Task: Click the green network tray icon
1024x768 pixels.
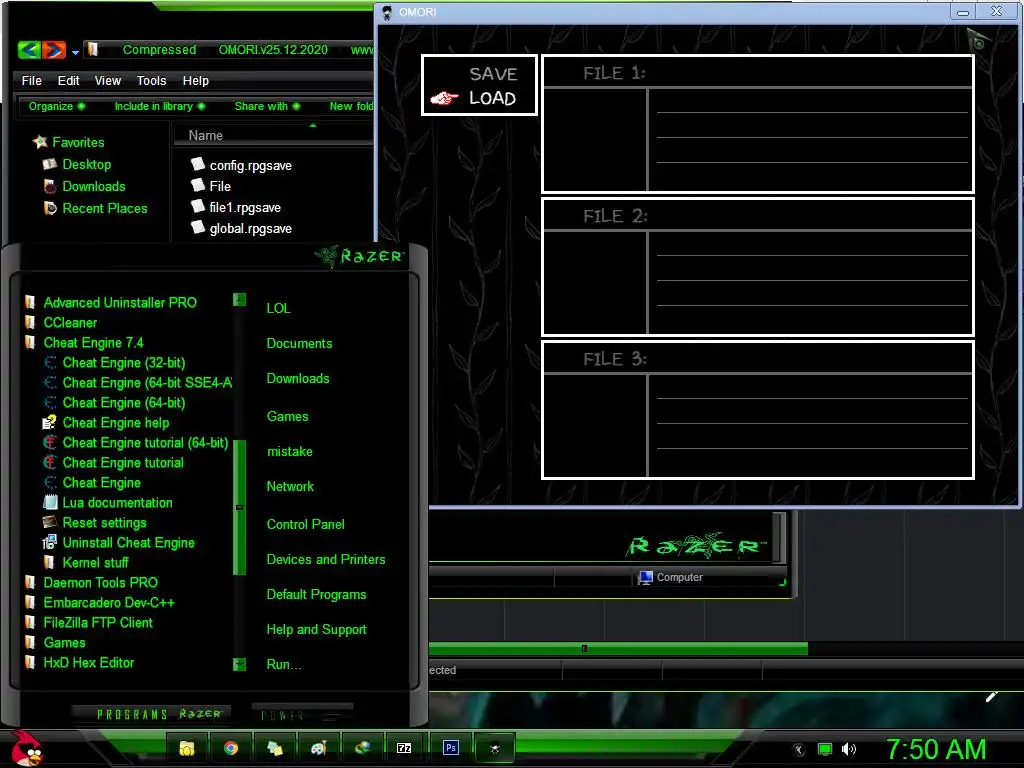Action: pyautogui.click(x=825, y=749)
